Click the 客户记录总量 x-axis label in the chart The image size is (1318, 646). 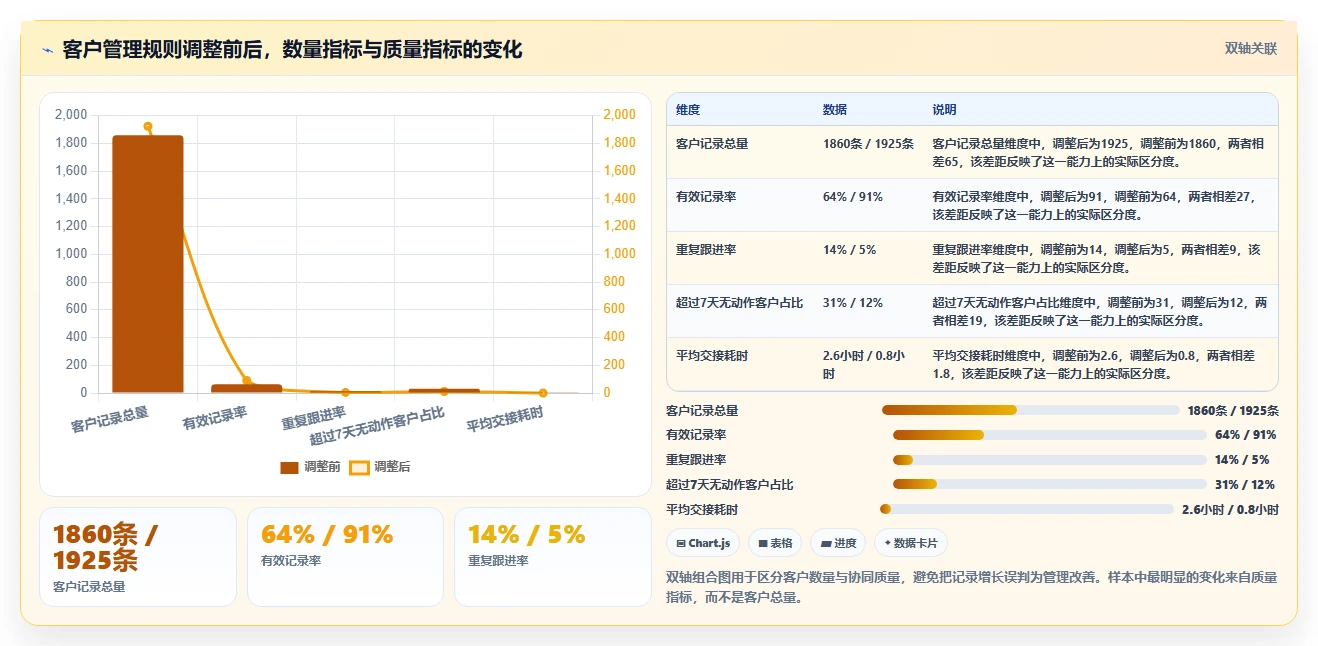109,420
